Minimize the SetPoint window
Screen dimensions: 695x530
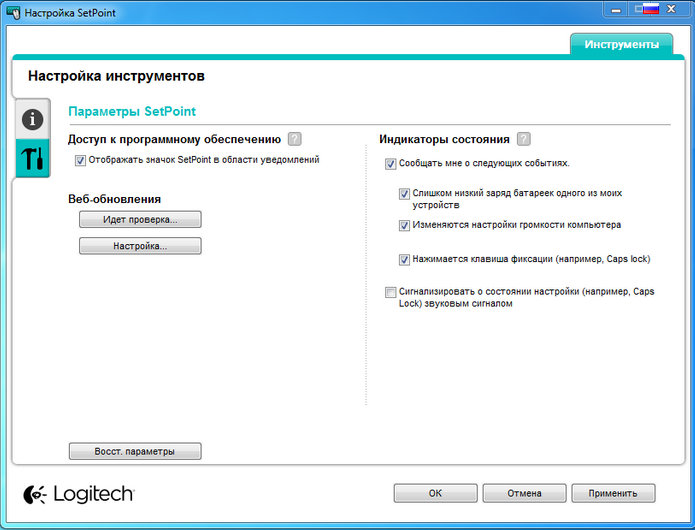616,10
